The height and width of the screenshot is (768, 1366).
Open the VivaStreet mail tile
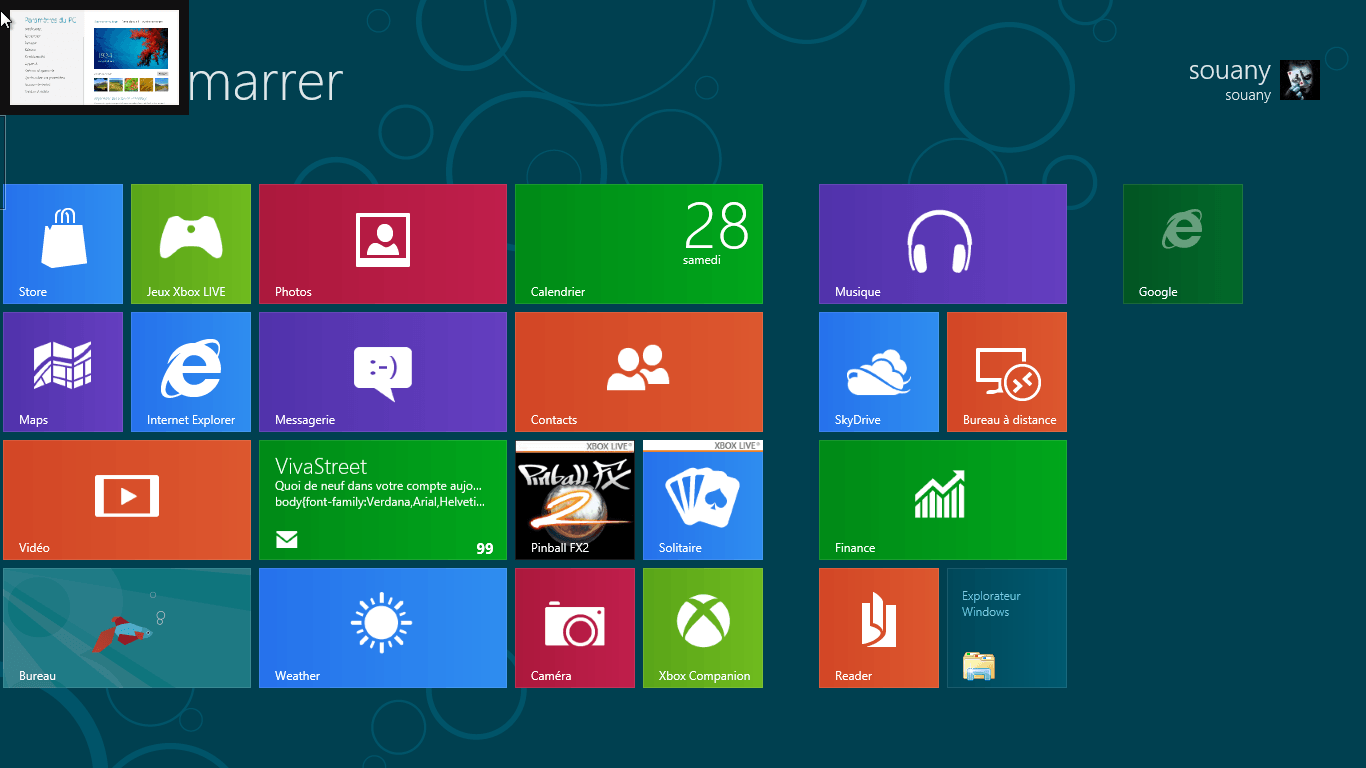pyautogui.click(x=383, y=500)
